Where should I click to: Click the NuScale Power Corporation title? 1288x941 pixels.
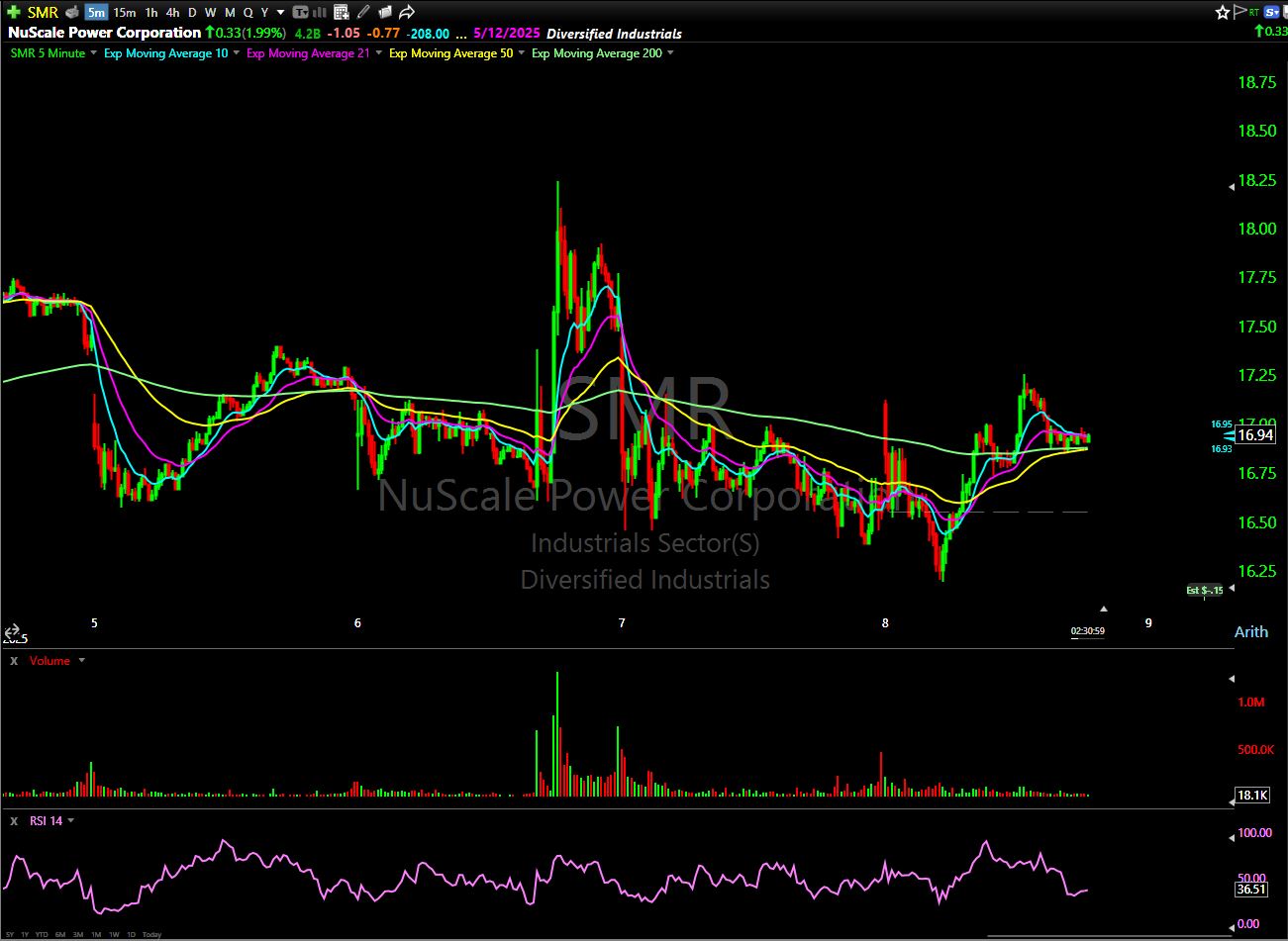pos(104,33)
